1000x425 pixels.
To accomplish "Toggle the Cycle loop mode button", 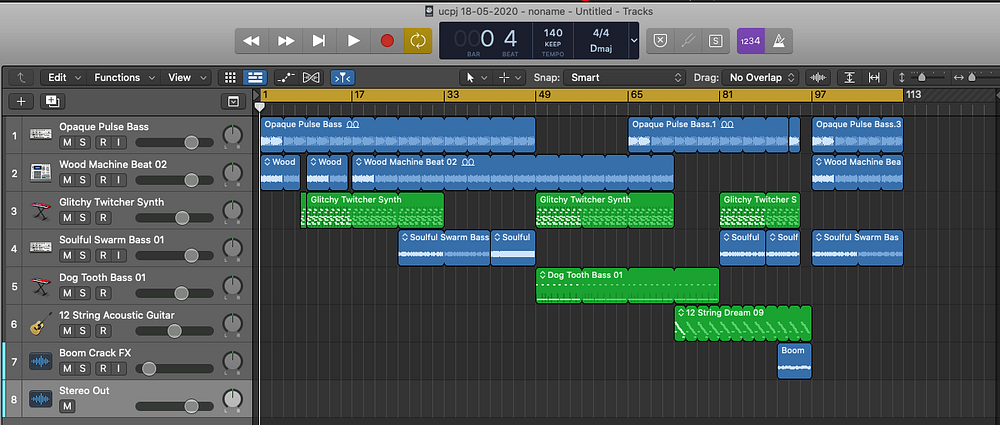I will coord(416,41).
